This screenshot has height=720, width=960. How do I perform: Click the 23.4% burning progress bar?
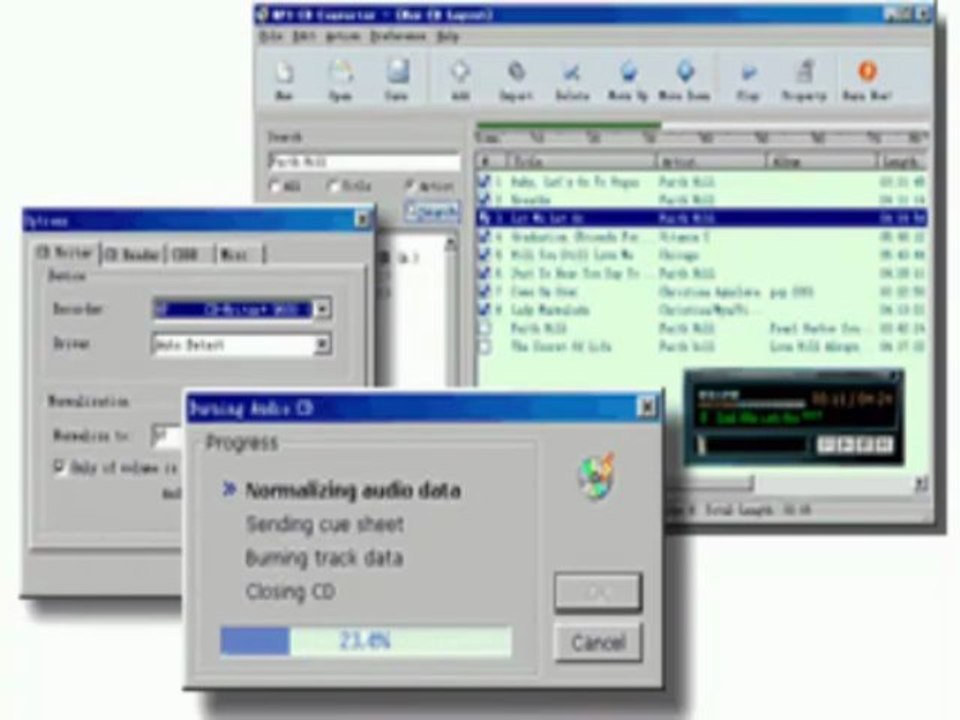click(366, 641)
